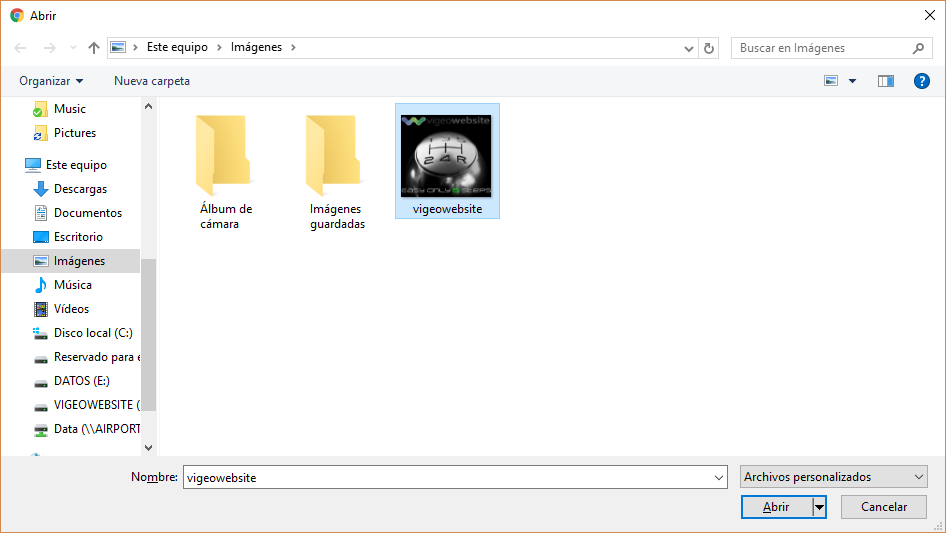Go up one folder level
946x533 pixels.
tap(94, 48)
